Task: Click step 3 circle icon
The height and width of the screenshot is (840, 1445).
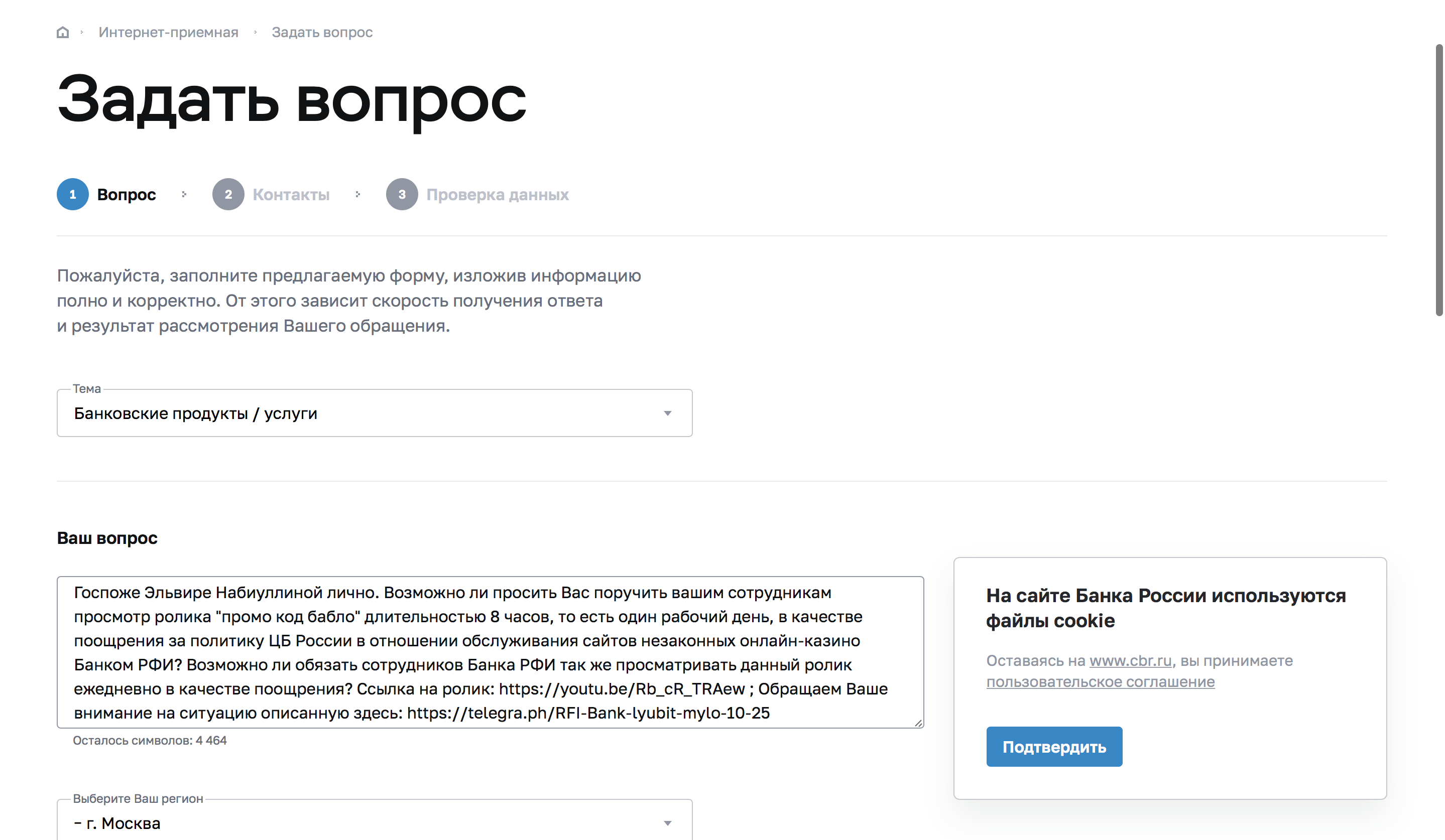Action: pyautogui.click(x=402, y=194)
